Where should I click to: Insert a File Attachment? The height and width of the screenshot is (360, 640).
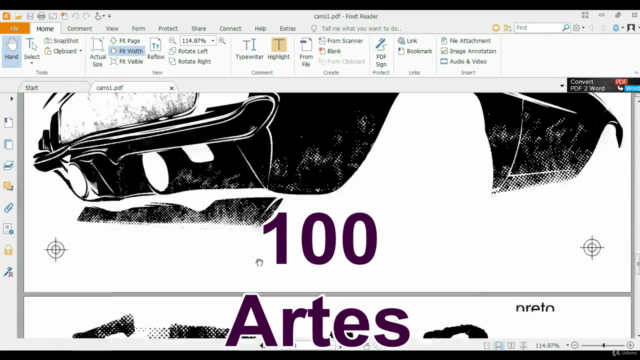[x=466, y=41]
